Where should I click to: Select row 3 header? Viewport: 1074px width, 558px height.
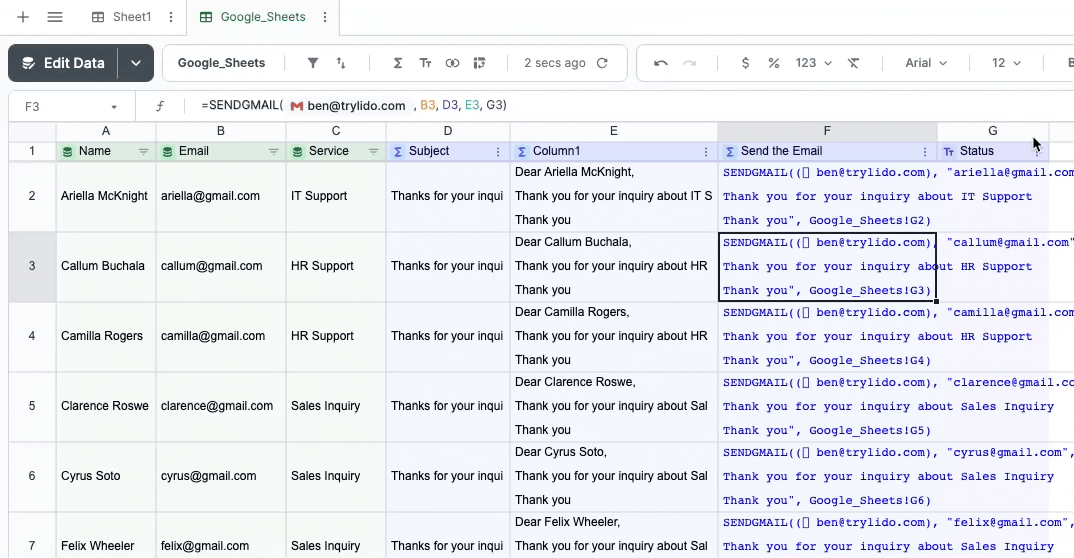(x=32, y=266)
